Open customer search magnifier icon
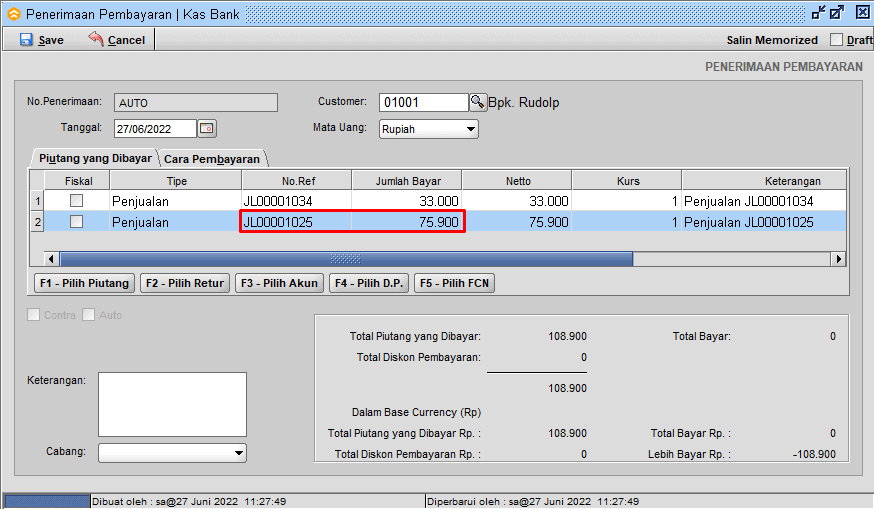The image size is (874, 509). click(478, 102)
